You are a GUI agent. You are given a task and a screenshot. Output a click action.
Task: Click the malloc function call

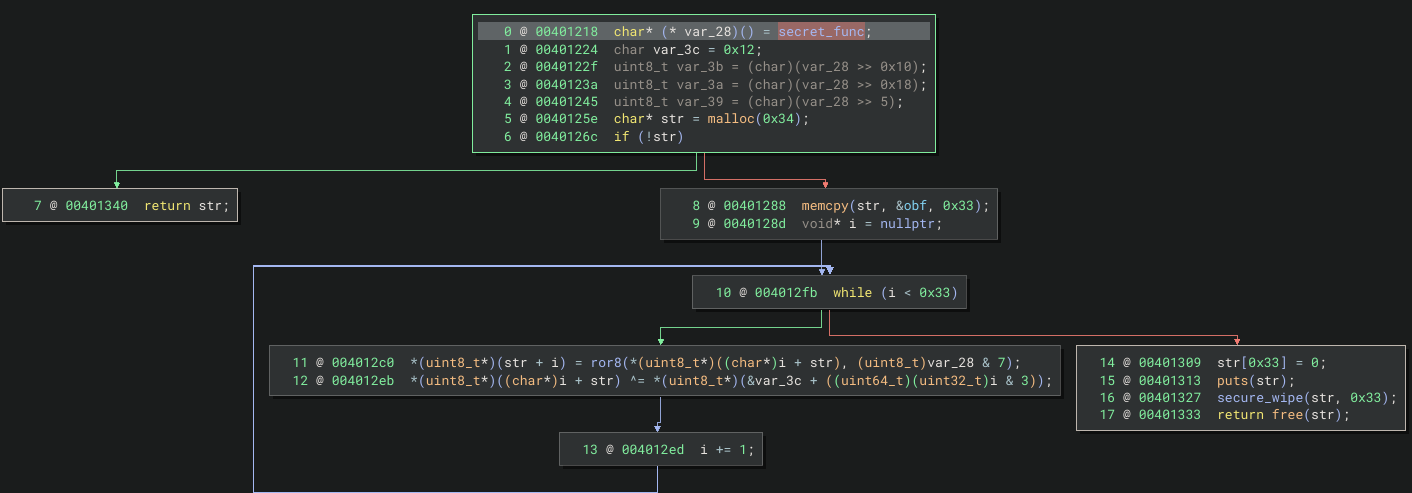[x=732, y=118]
